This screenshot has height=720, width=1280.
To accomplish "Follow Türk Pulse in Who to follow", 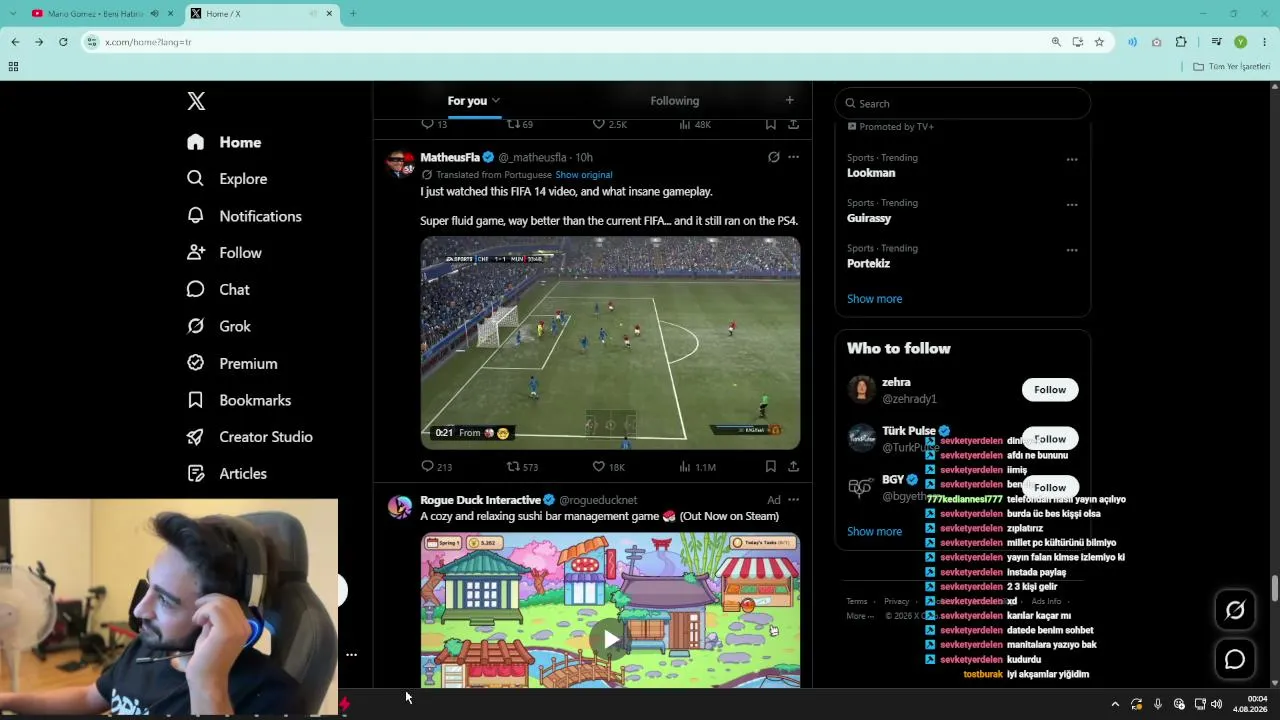I will point(1050,439).
